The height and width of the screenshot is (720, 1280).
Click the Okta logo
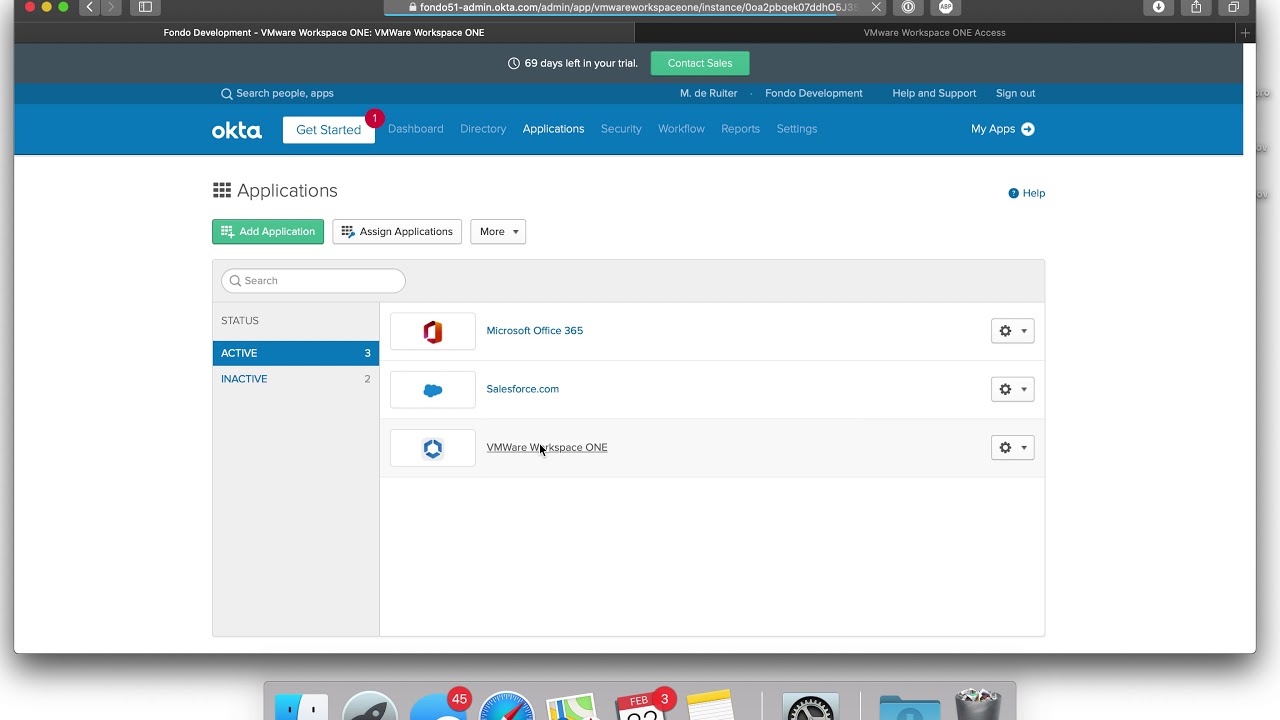point(237,130)
